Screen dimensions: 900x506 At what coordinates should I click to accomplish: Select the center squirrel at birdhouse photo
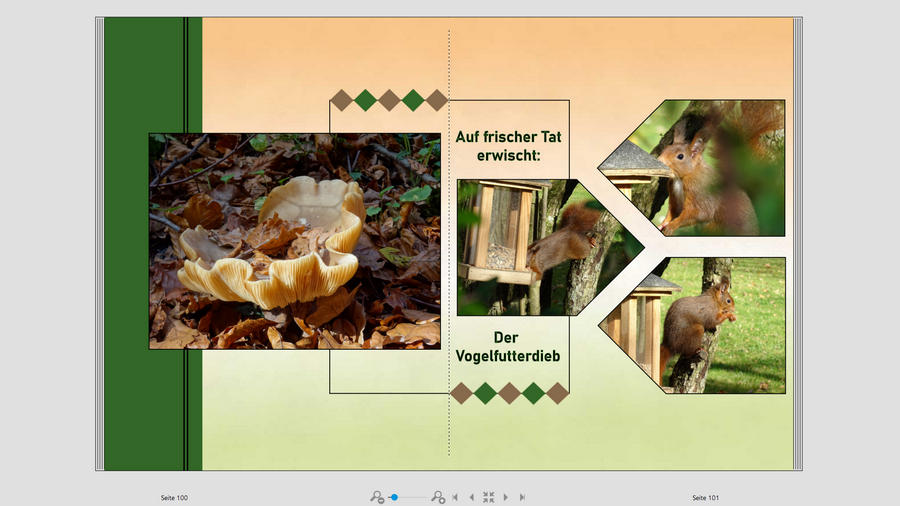point(510,246)
